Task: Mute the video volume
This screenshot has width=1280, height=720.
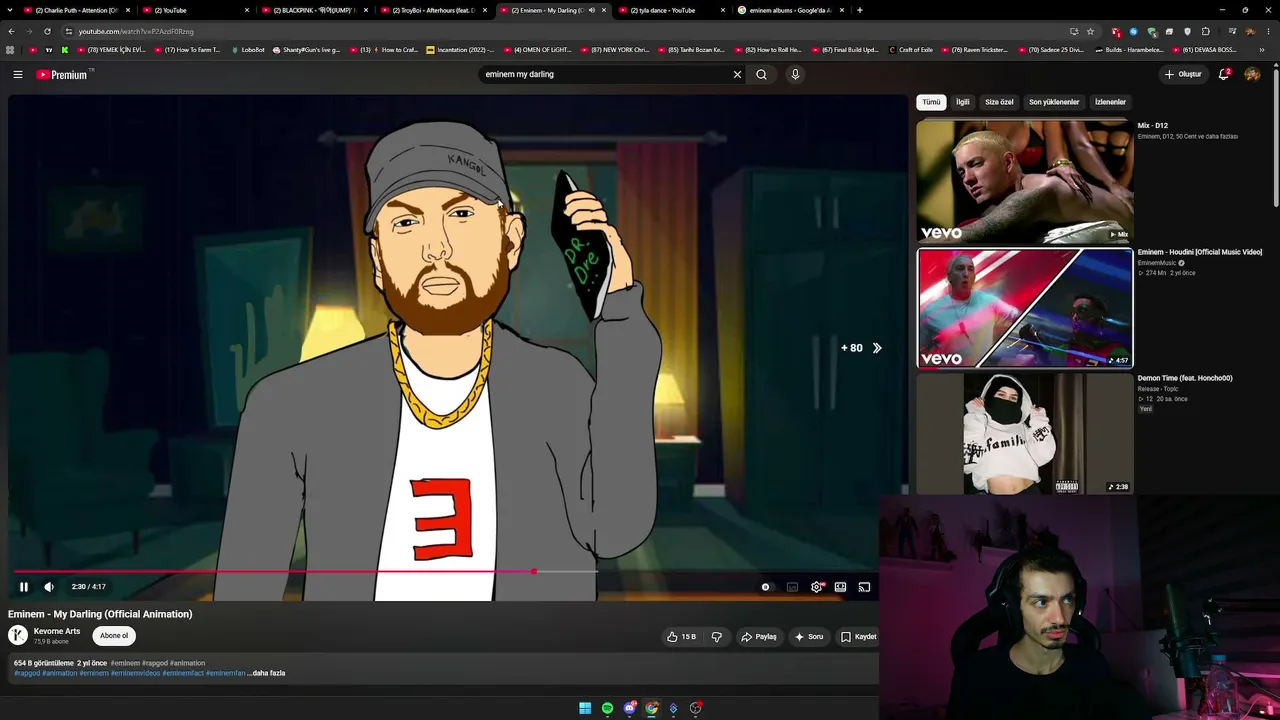Action: (49, 587)
